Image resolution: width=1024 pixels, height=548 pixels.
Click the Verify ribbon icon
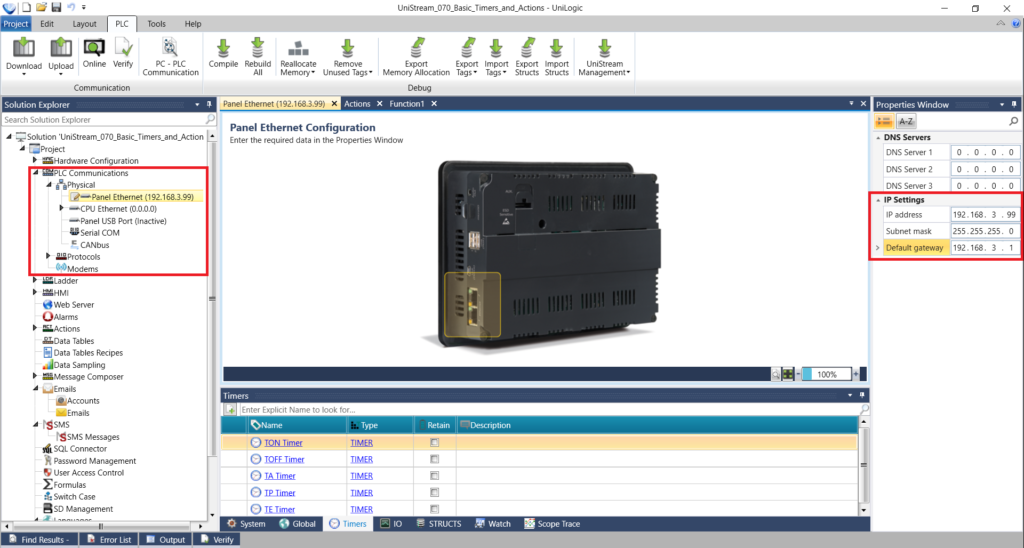pyautogui.click(x=123, y=48)
